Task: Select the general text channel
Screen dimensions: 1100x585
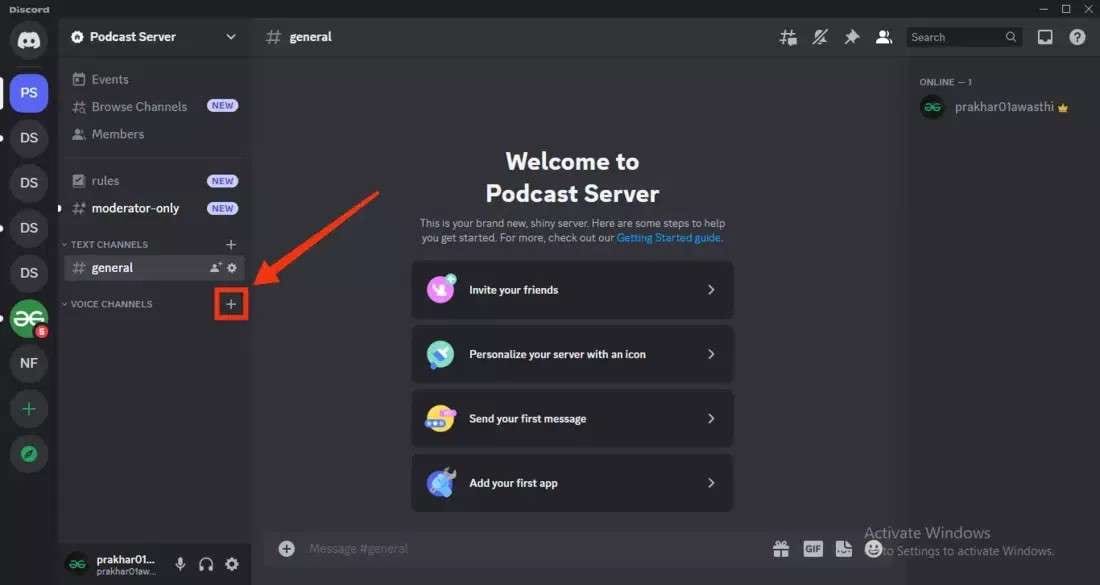Action: [x=154, y=268]
